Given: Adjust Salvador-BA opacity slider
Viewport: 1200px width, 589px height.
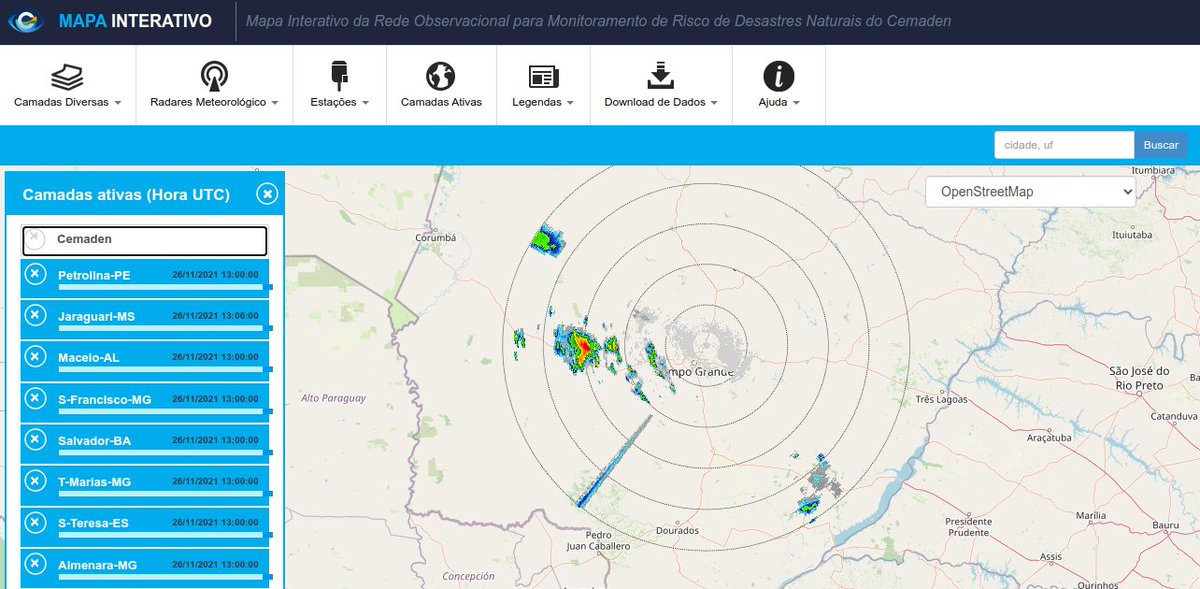Looking at the screenshot, I should click(x=165, y=453).
